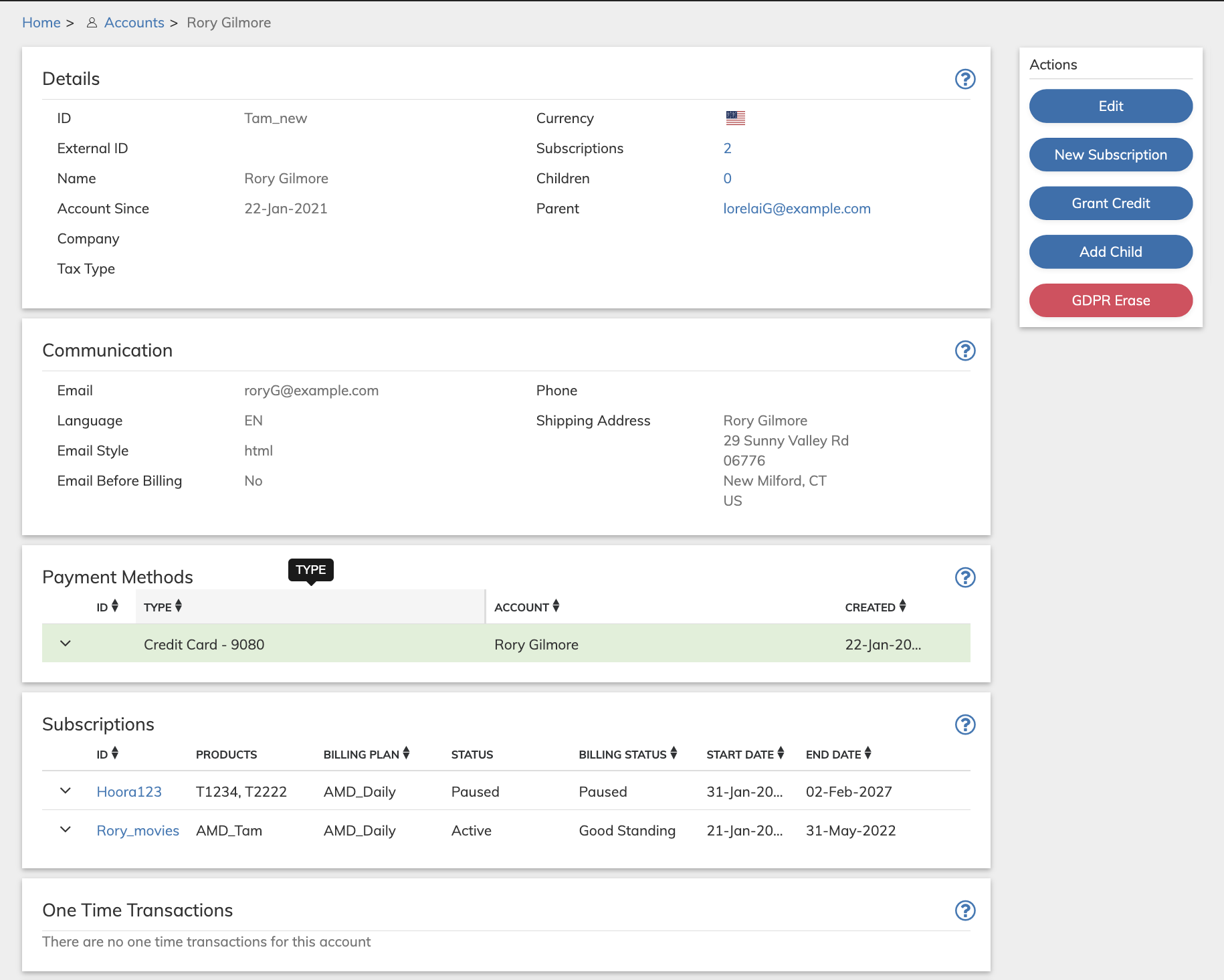Viewport: 1224px width, 980px height.
Task: Click the GDPR Erase button
Action: click(1111, 300)
